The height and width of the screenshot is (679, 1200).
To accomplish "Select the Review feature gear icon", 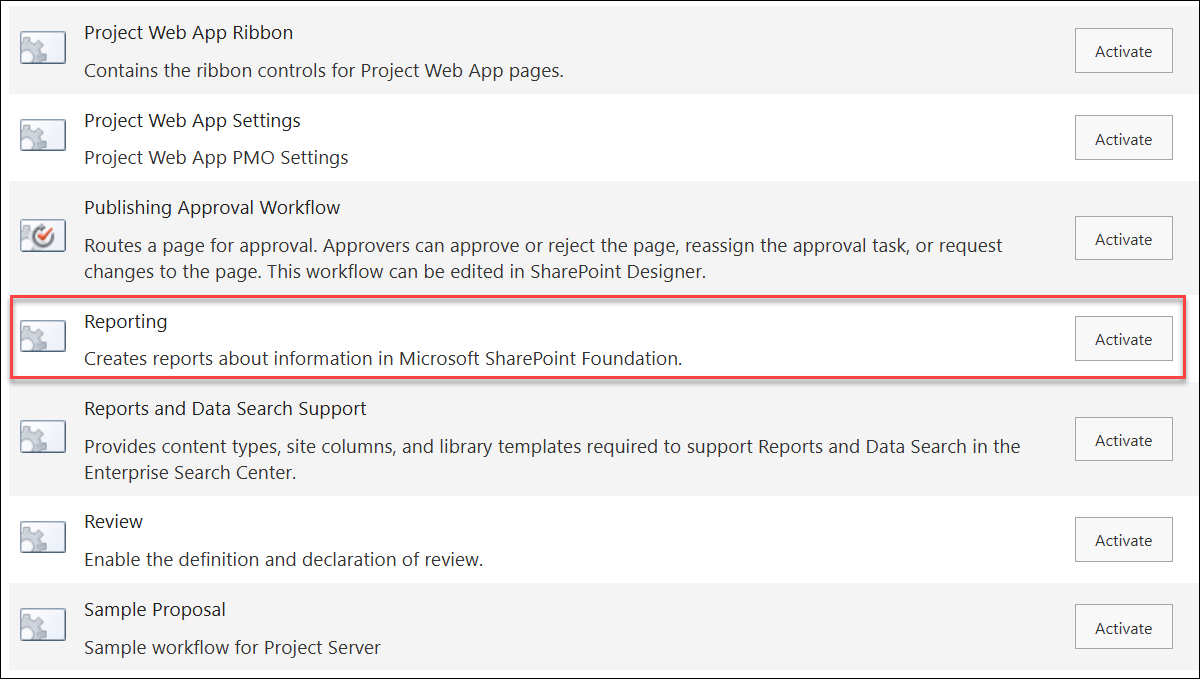I will (x=42, y=536).
